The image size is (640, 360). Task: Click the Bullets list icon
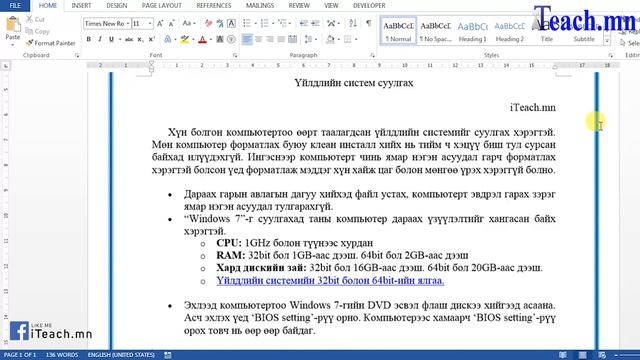click(x=247, y=23)
